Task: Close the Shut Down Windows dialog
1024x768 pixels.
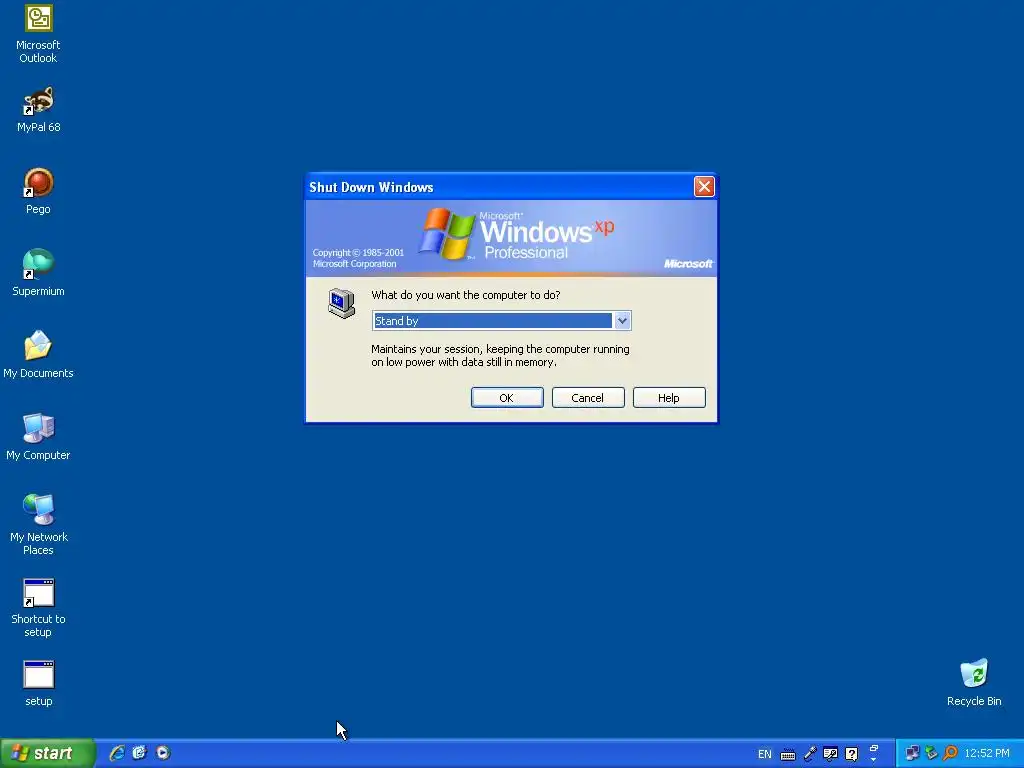Action: click(x=704, y=187)
